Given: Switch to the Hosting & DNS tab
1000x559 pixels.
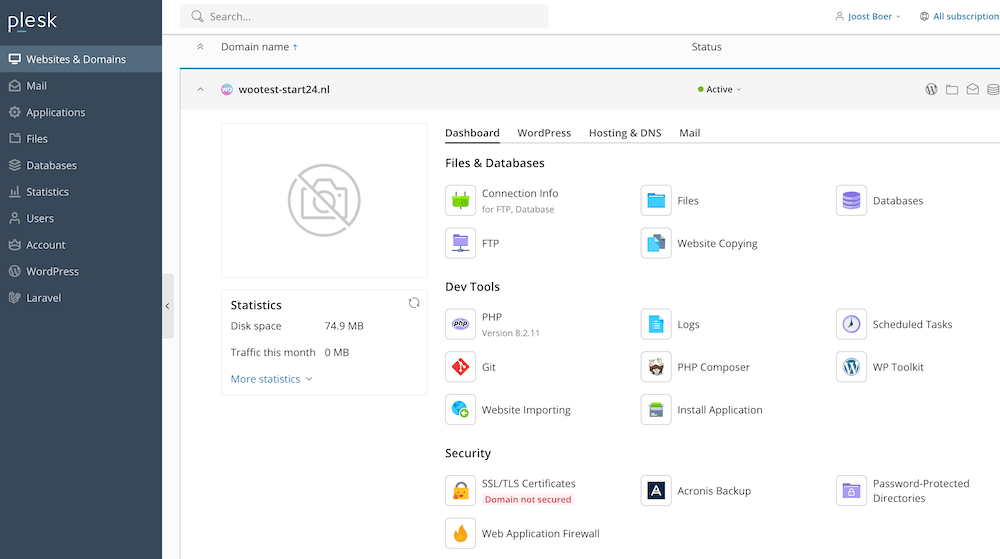Looking at the screenshot, I should [624, 133].
